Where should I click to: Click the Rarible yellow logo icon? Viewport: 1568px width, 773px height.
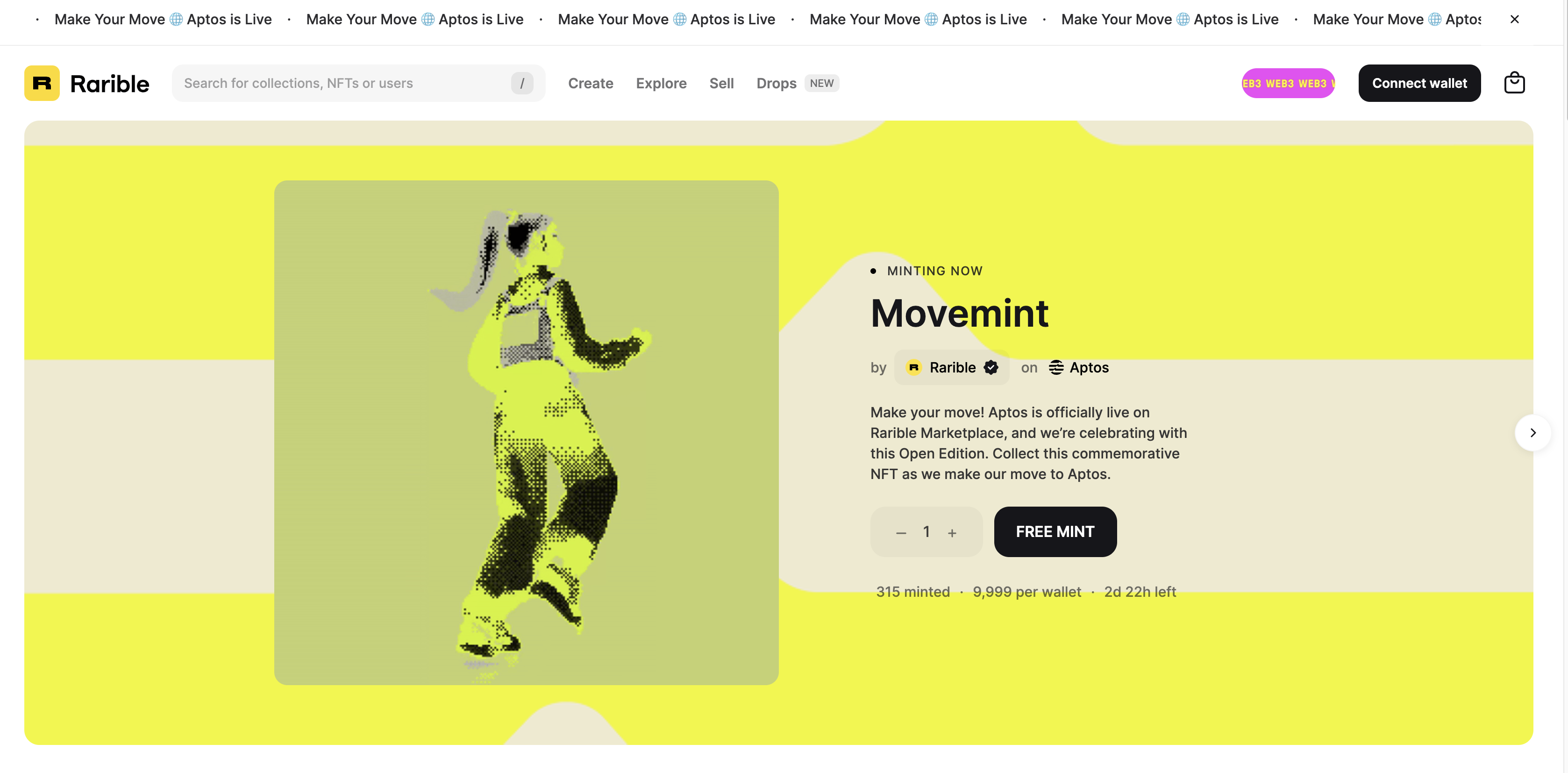pyautogui.click(x=42, y=83)
